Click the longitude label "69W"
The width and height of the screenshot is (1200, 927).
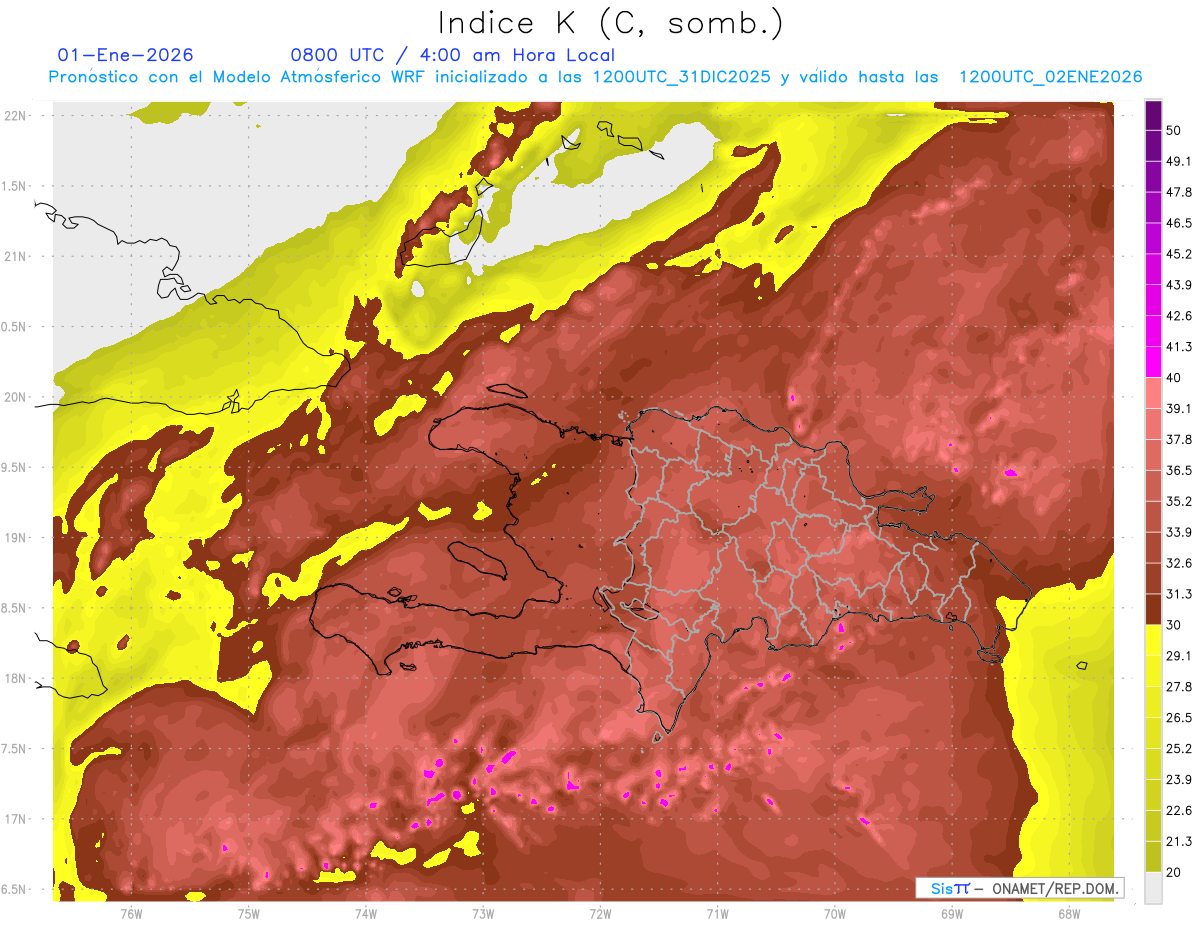(952, 914)
